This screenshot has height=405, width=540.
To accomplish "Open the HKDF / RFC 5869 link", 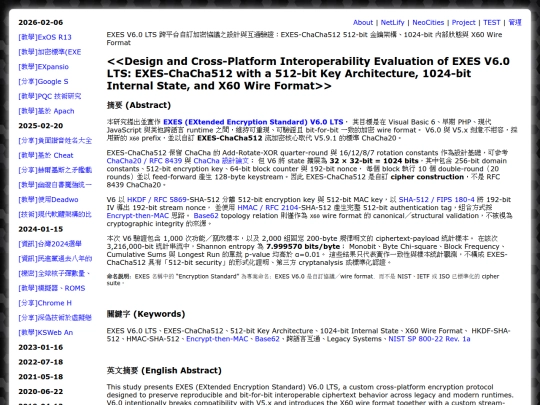I will point(157,200).
